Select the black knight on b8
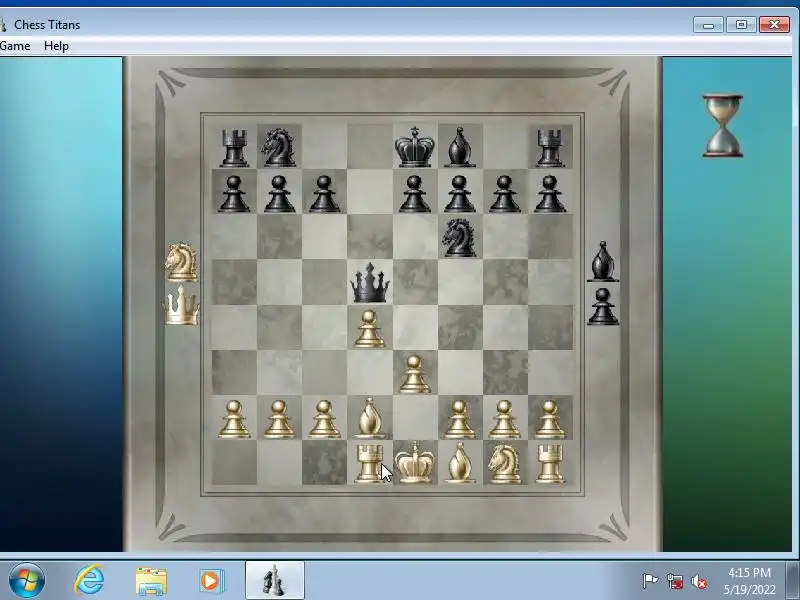This screenshot has height=600, width=800. tap(279, 147)
